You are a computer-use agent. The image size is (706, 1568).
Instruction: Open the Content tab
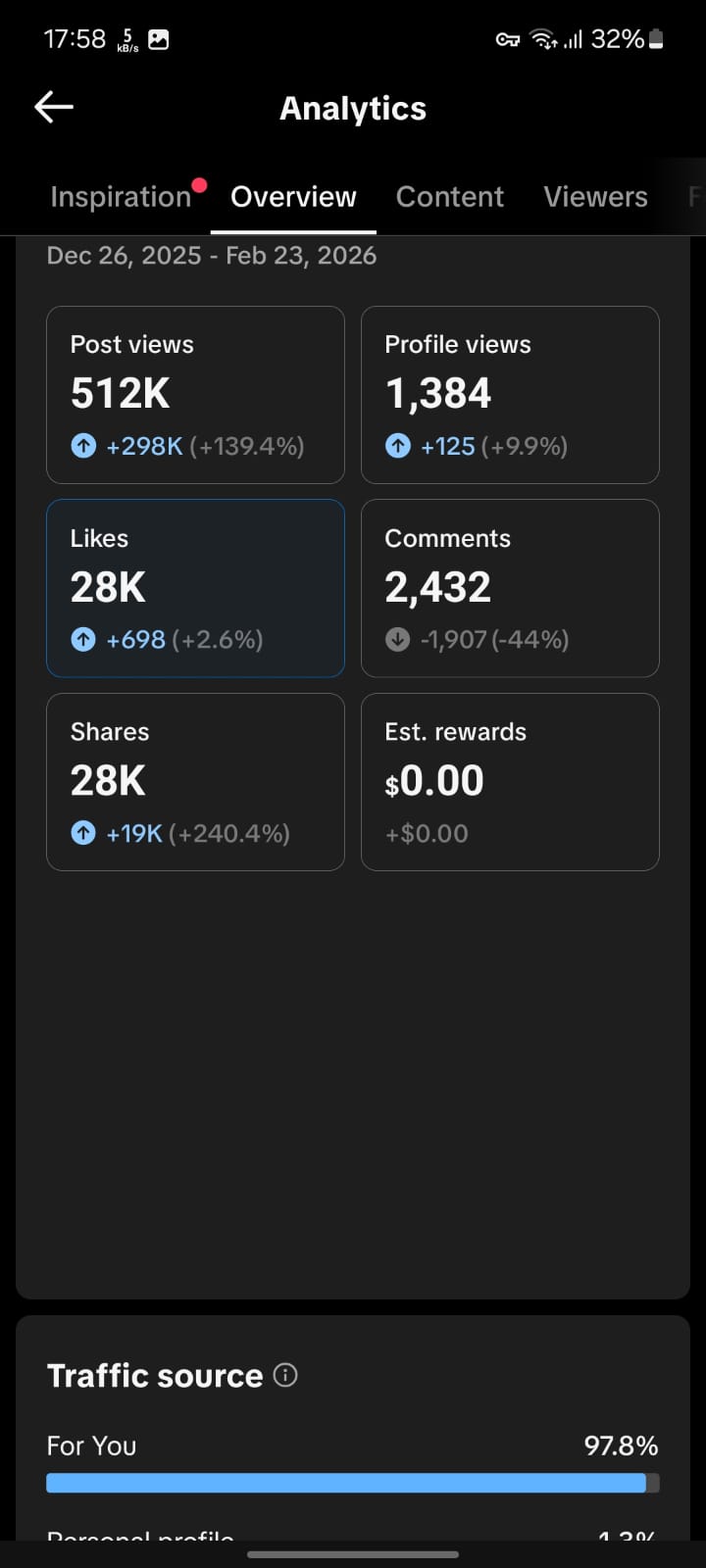point(449,197)
